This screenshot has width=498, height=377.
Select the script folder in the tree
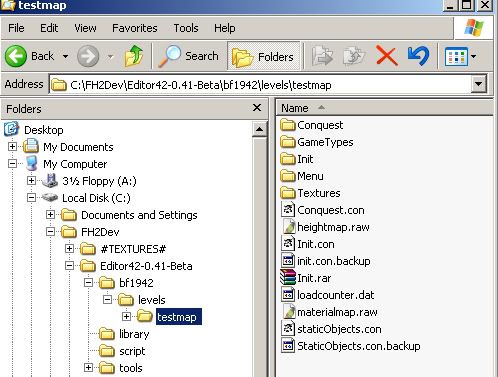coord(132,351)
